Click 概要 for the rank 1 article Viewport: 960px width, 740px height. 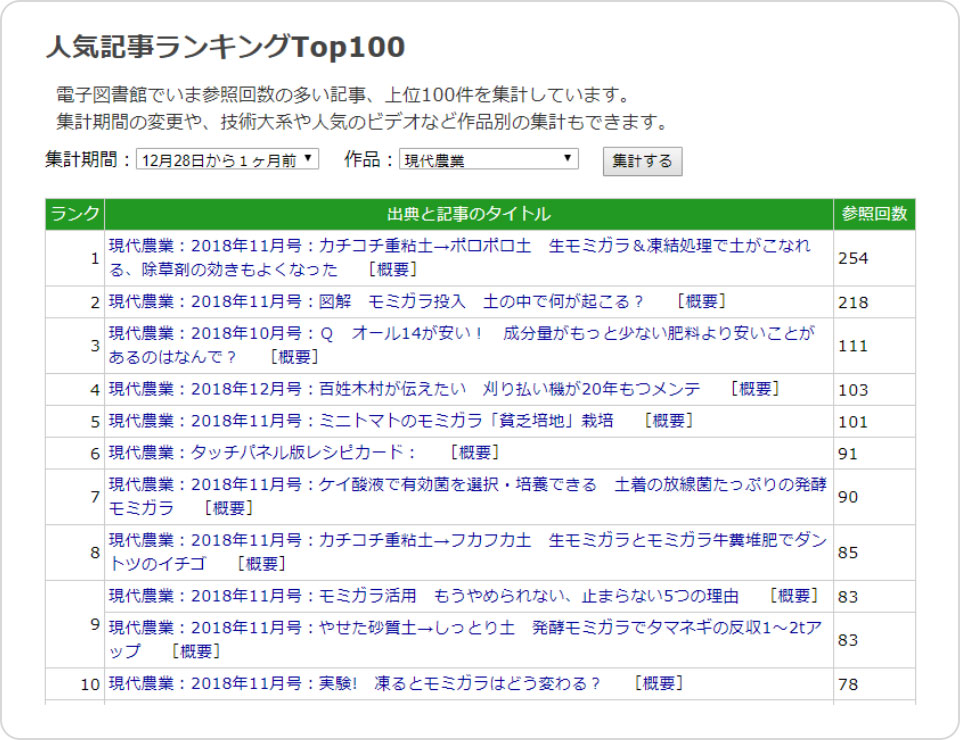[x=392, y=269]
